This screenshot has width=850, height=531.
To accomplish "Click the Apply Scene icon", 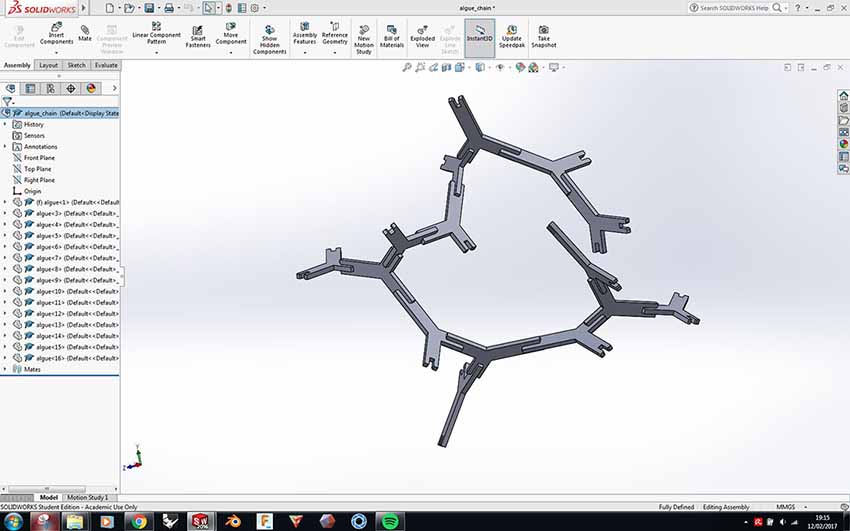I will (x=533, y=67).
